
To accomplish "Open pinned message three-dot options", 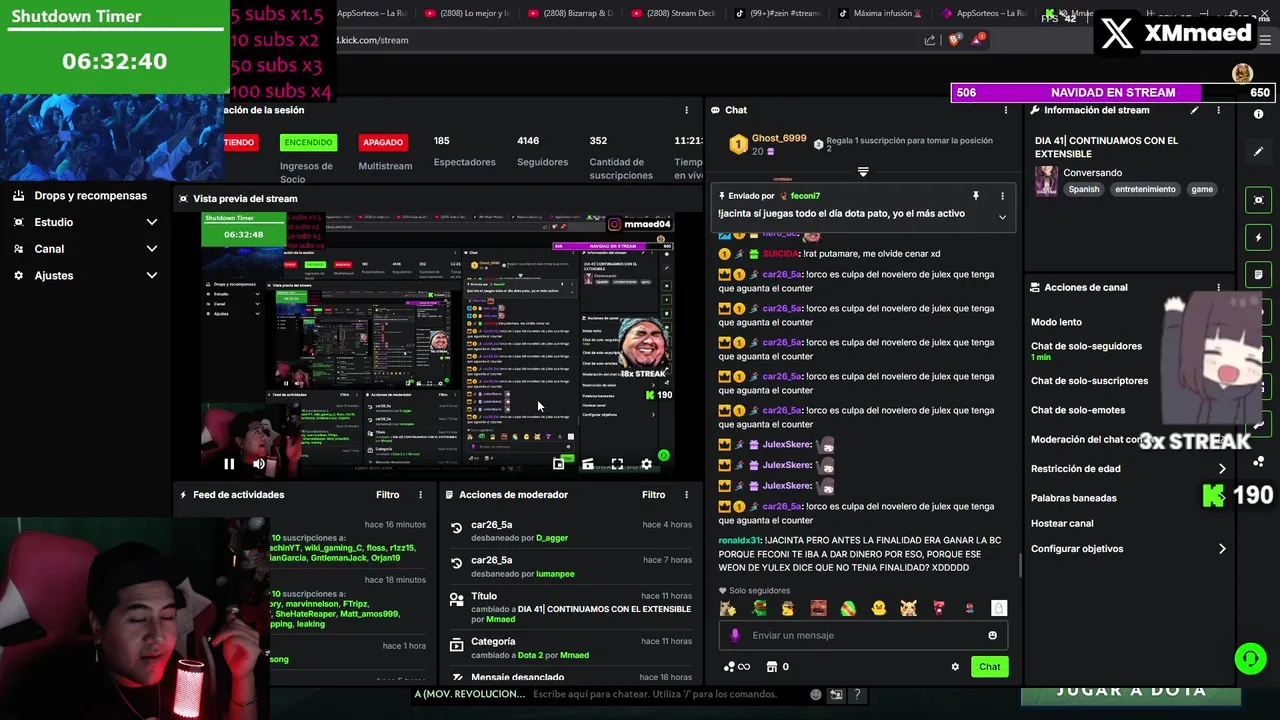I will tap(1002, 196).
